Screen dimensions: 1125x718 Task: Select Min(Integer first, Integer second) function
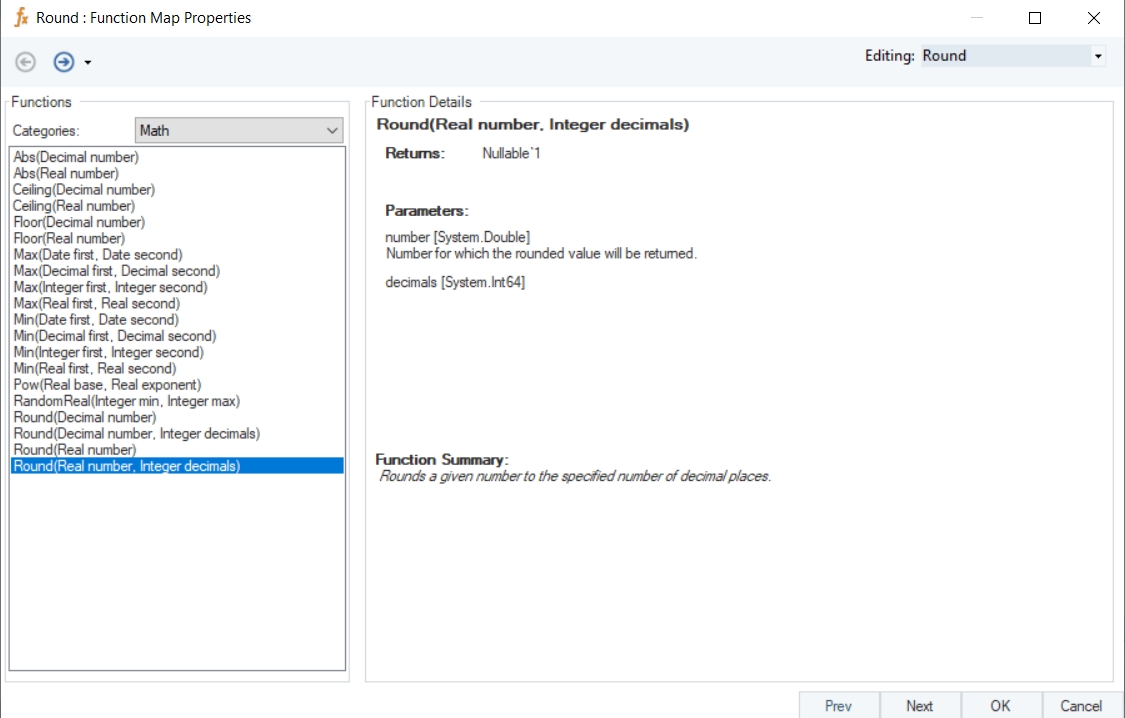(x=108, y=352)
